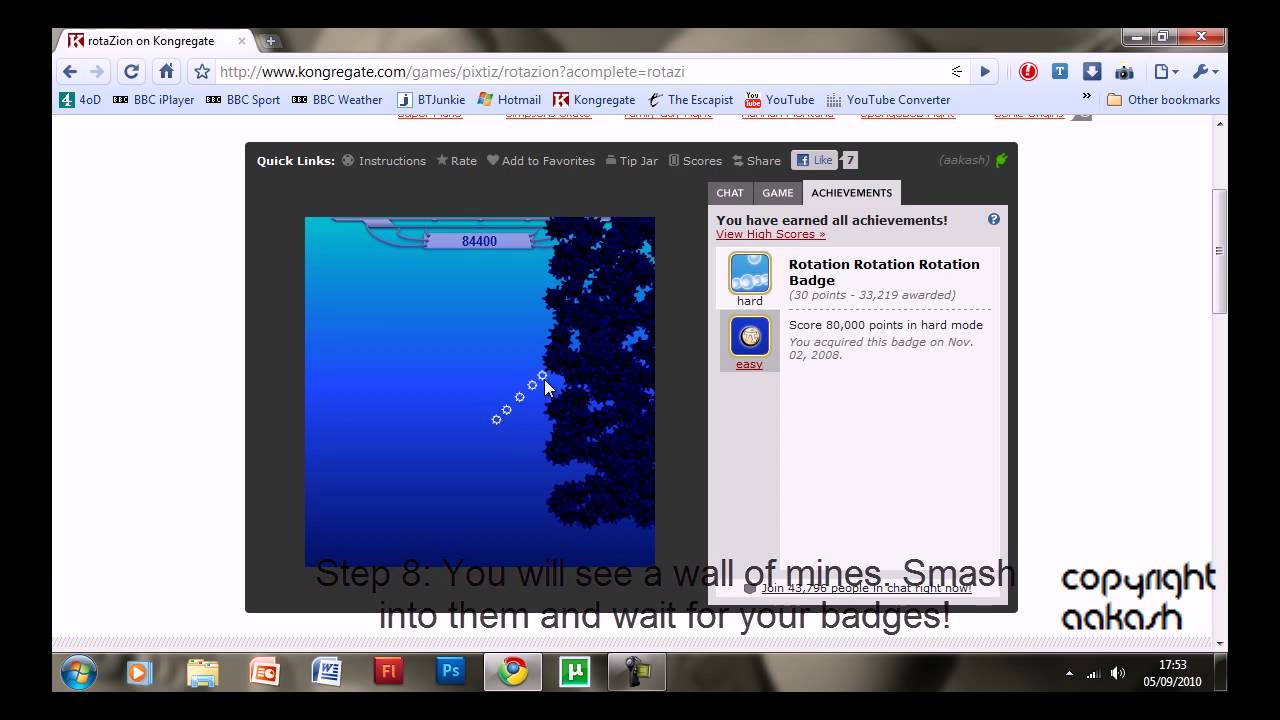Select the easy badge icon

tap(750, 336)
